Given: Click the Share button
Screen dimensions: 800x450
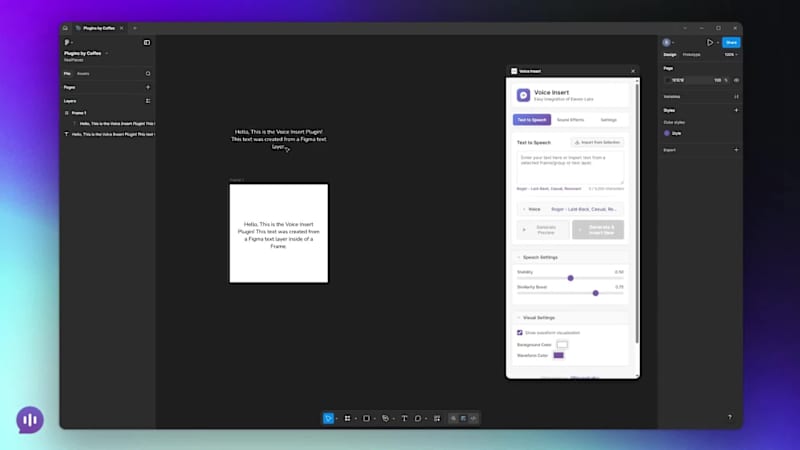Looking at the screenshot, I should [731, 42].
